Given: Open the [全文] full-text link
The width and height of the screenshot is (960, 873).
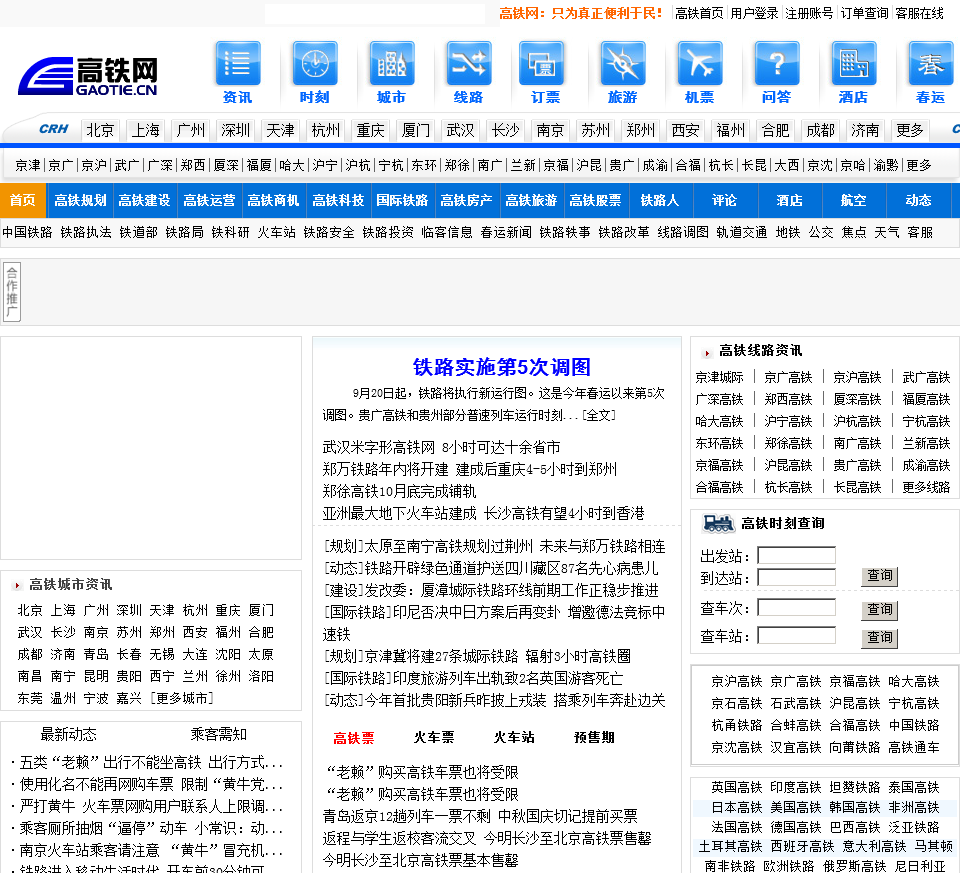Looking at the screenshot, I should 598,415.
